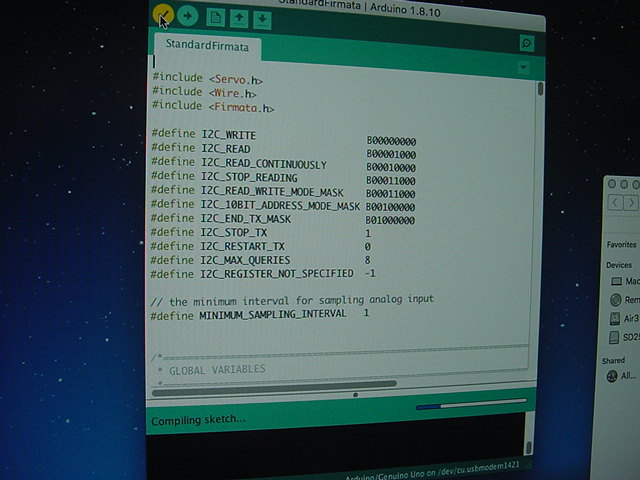Click the MINIMUM_SAMPLING_INTERVAL text

coord(273,314)
